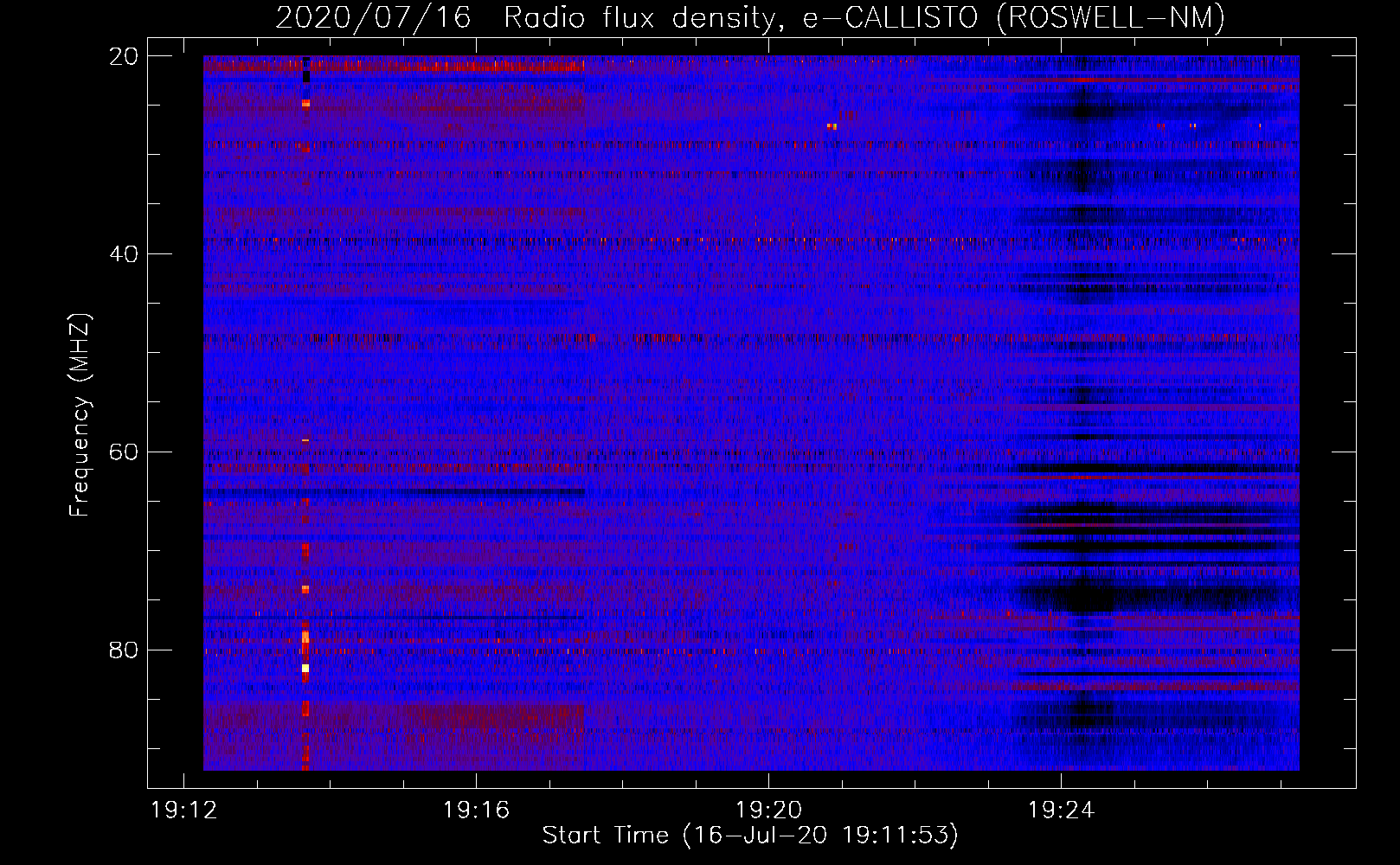This screenshot has width=1400, height=865.
Task: Click the '19:20' time tick label
Action: (768, 811)
